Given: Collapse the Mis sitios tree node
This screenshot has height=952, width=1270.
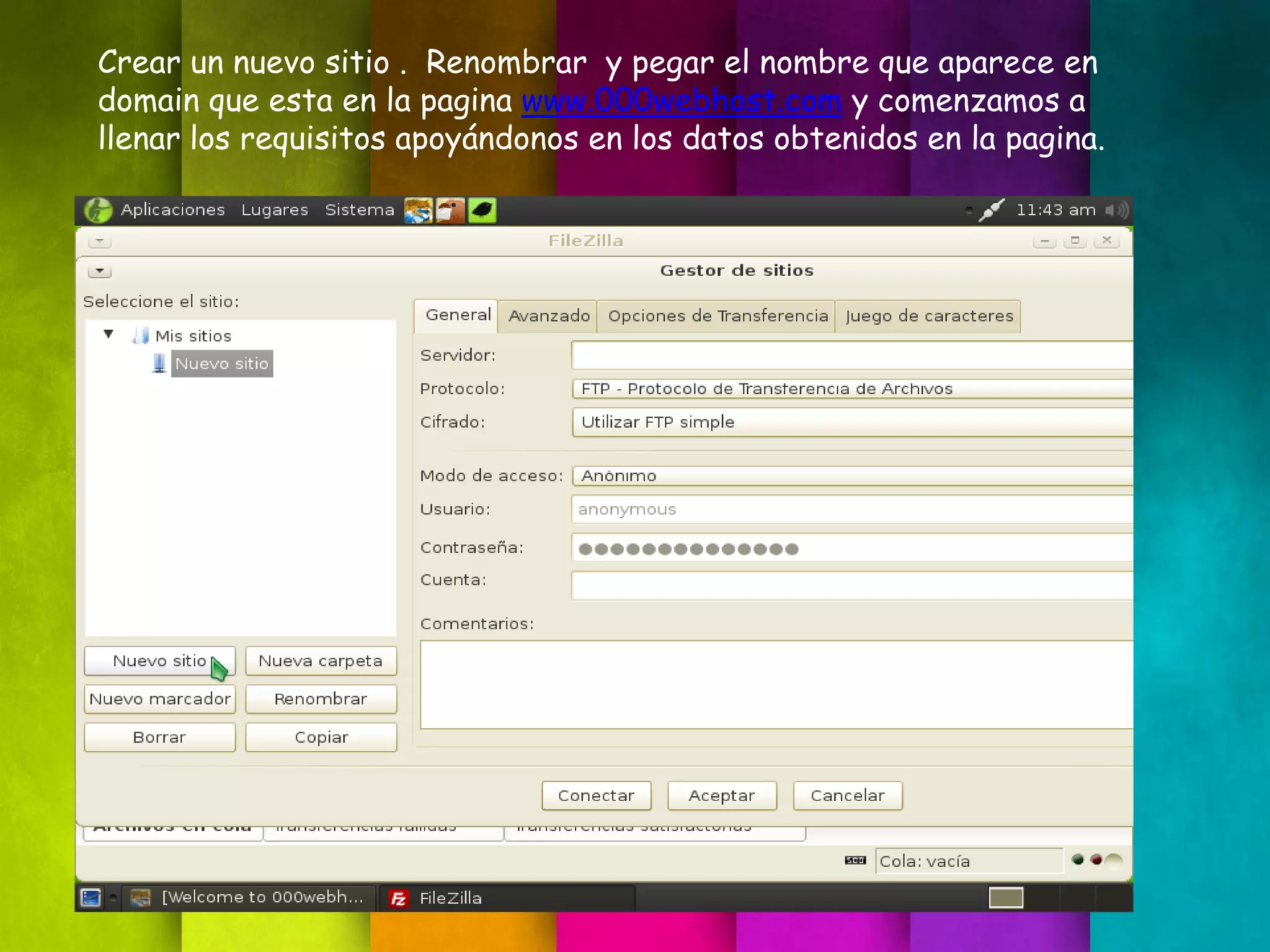Looking at the screenshot, I should tap(109, 335).
